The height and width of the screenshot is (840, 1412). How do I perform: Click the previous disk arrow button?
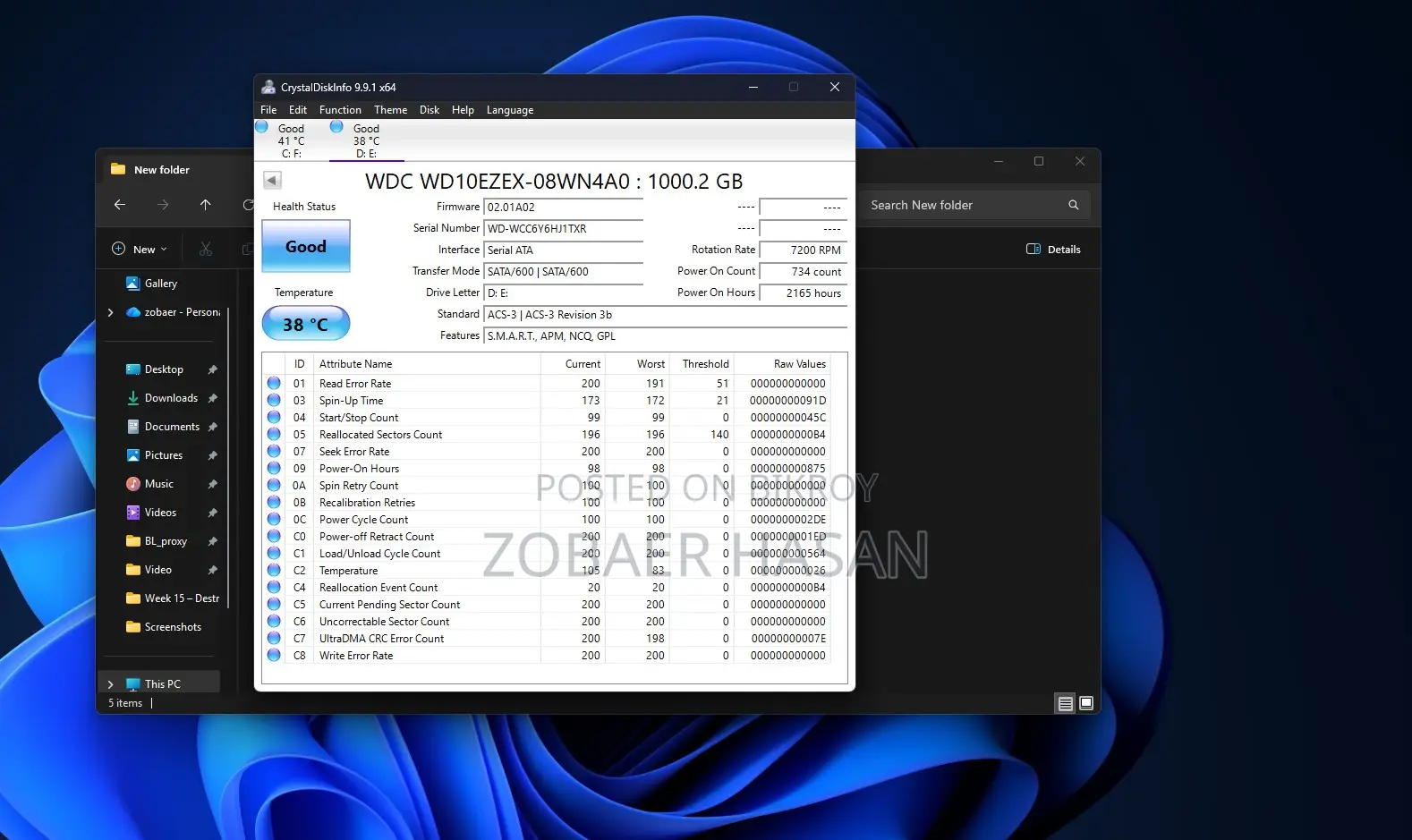tap(272, 181)
